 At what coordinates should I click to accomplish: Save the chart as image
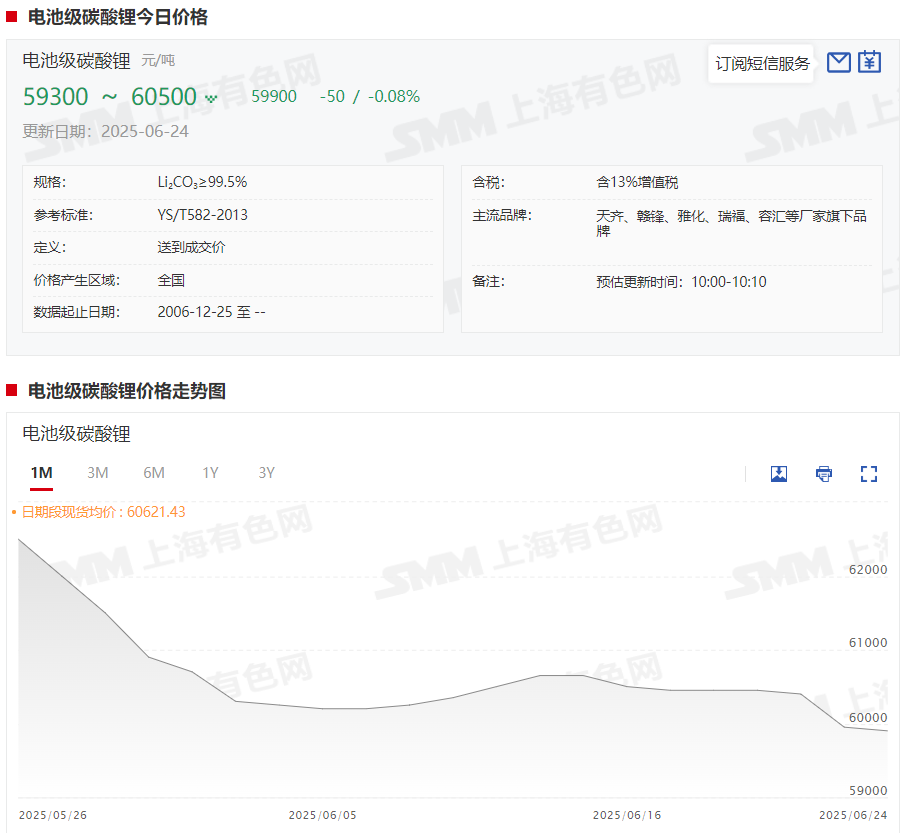click(x=779, y=474)
